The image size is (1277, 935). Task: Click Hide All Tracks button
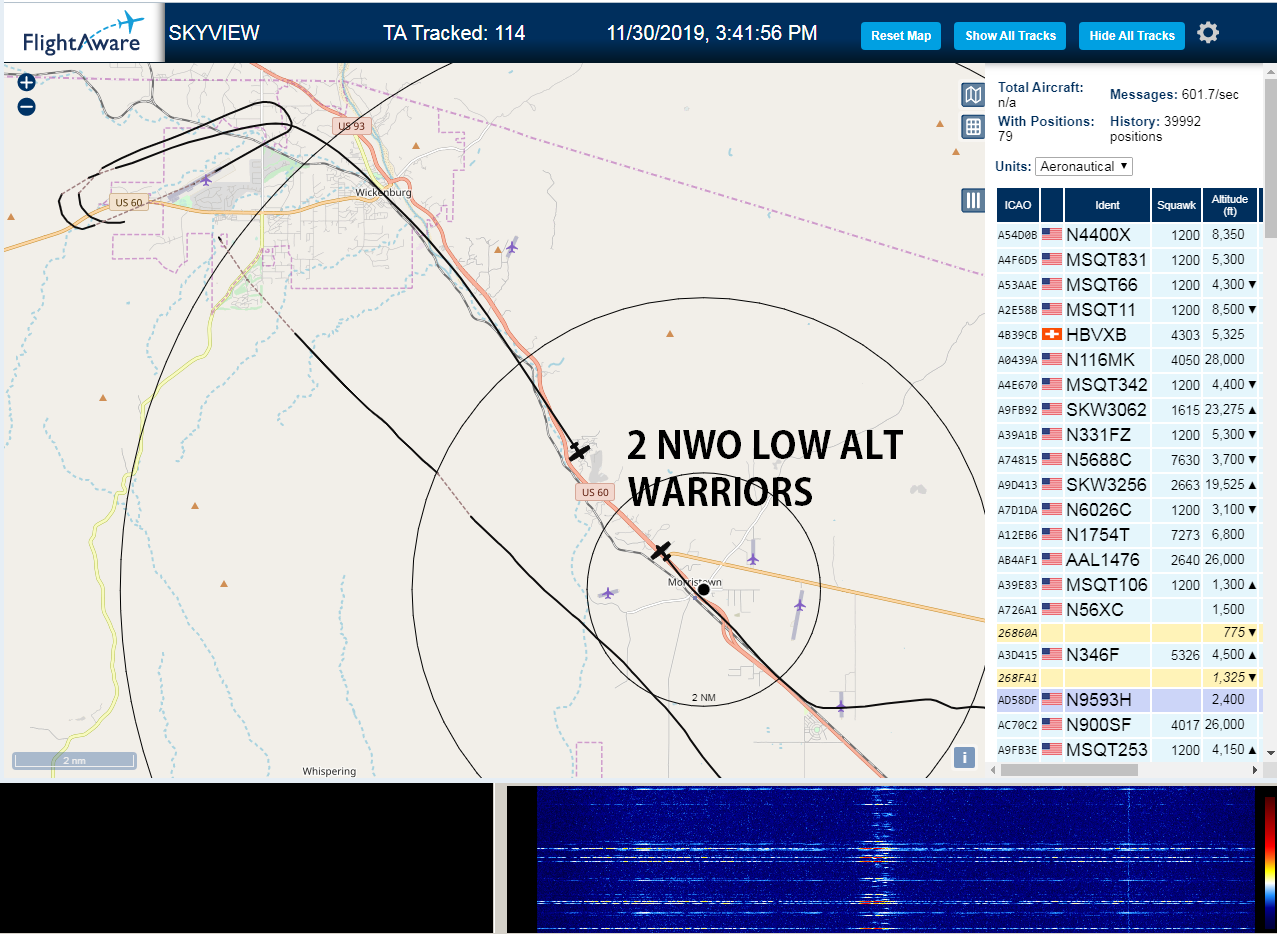(x=1132, y=36)
